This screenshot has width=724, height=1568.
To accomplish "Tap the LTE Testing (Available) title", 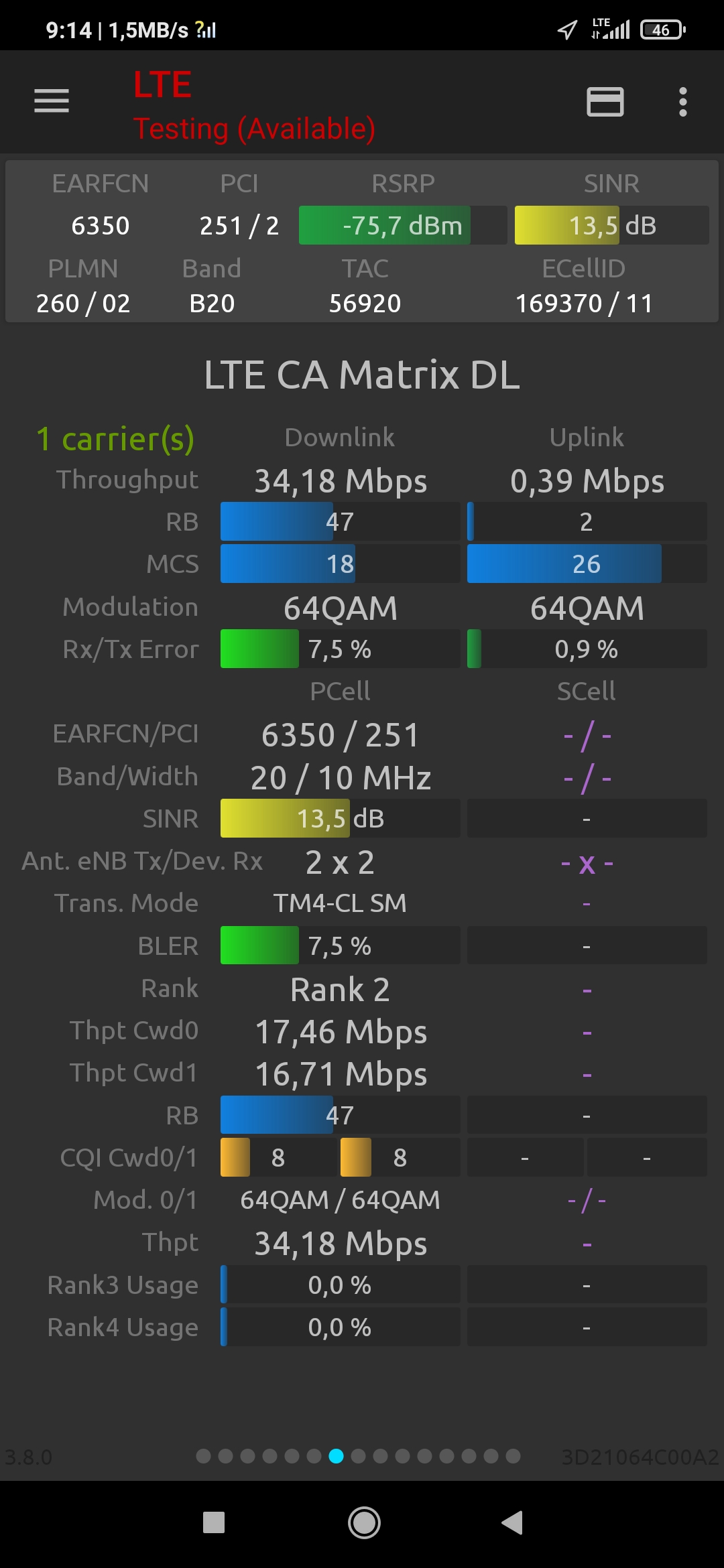I will (x=253, y=106).
